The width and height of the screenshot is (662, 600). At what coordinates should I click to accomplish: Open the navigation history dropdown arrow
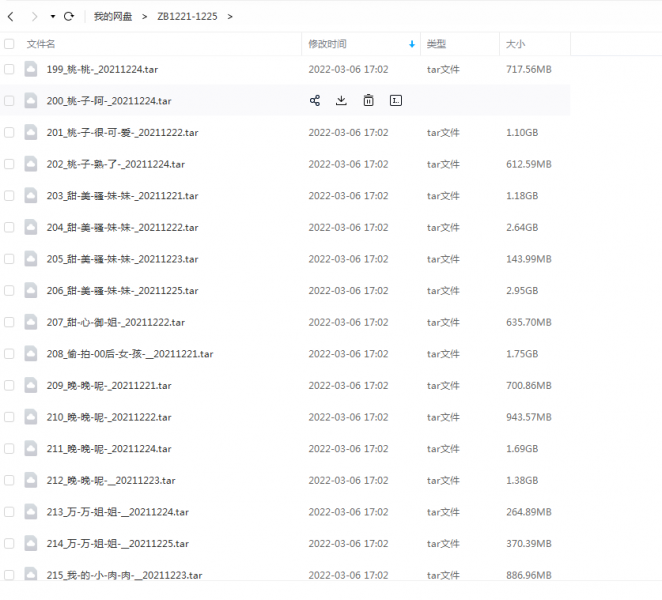52,17
